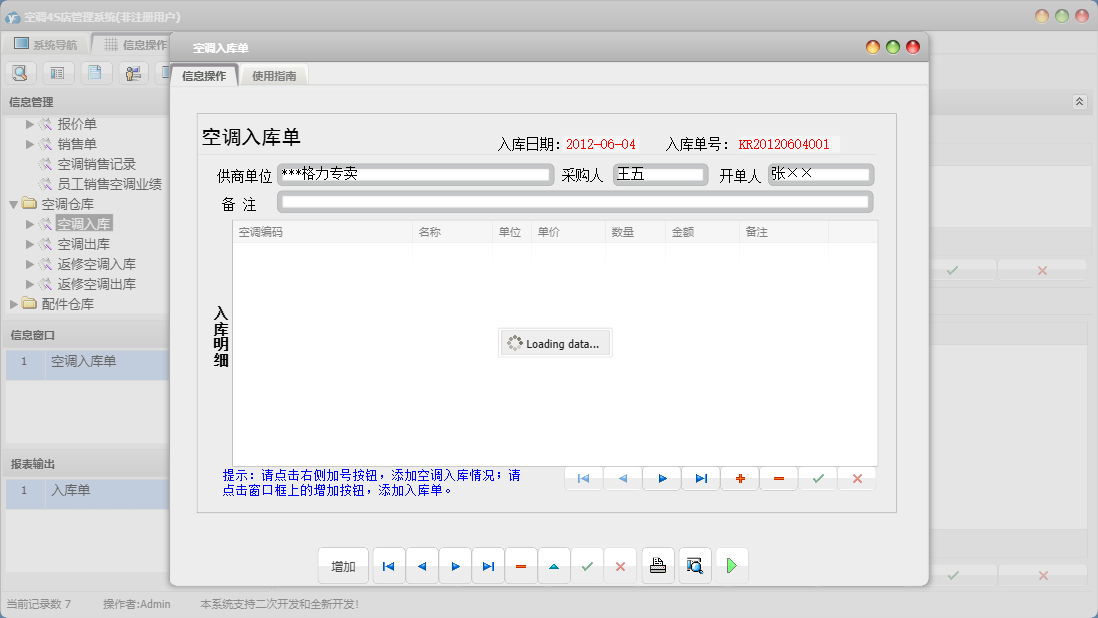Click the print icon in bottom toolbar
1098x618 pixels.
click(657, 565)
